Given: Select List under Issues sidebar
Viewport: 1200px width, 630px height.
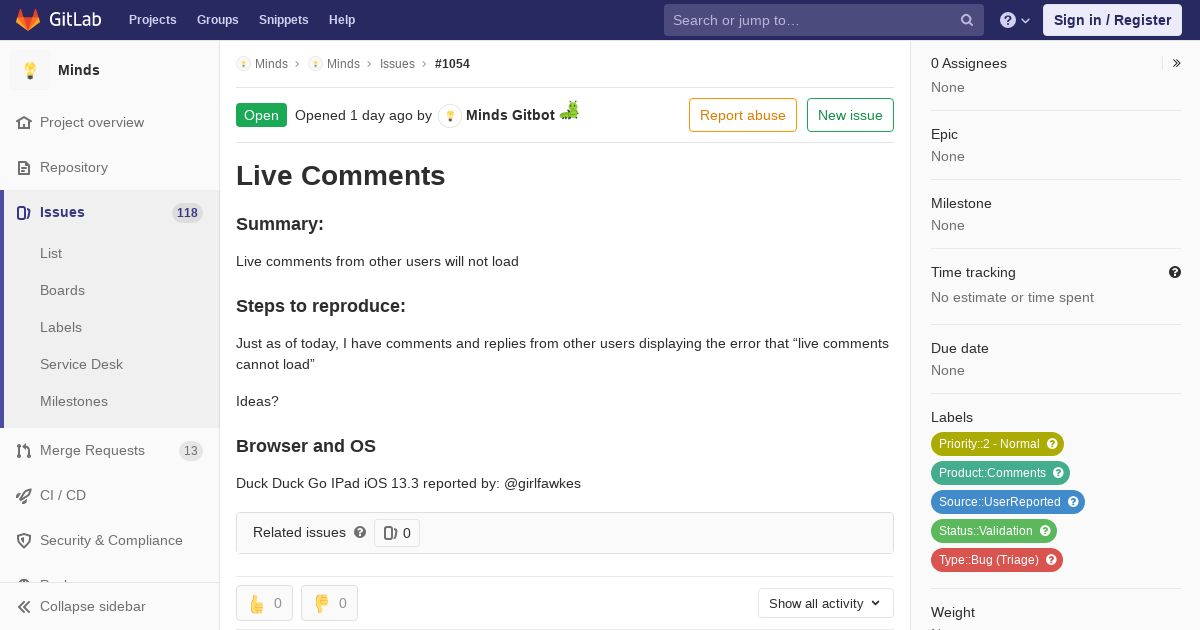Looking at the screenshot, I should (51, 253).
